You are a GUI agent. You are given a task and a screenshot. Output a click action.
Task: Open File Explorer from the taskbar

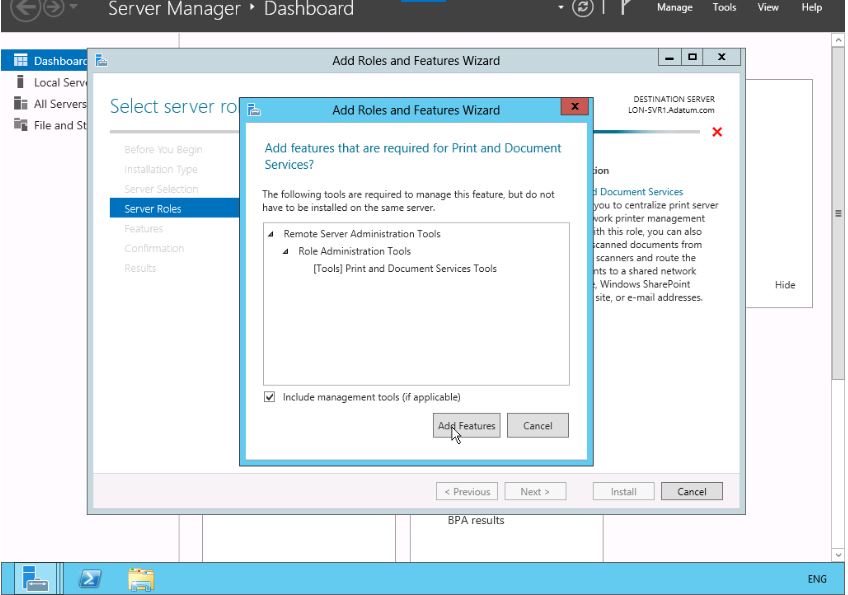[141, 578]
